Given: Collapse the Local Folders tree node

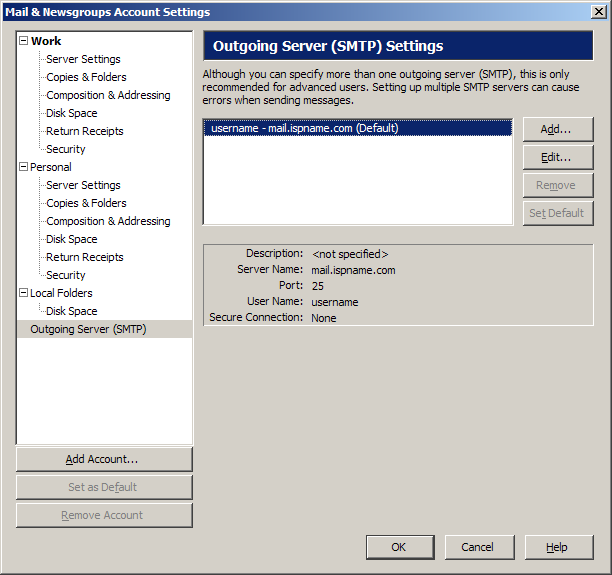Looking at the screenshot, I should (x=24, y=293).
